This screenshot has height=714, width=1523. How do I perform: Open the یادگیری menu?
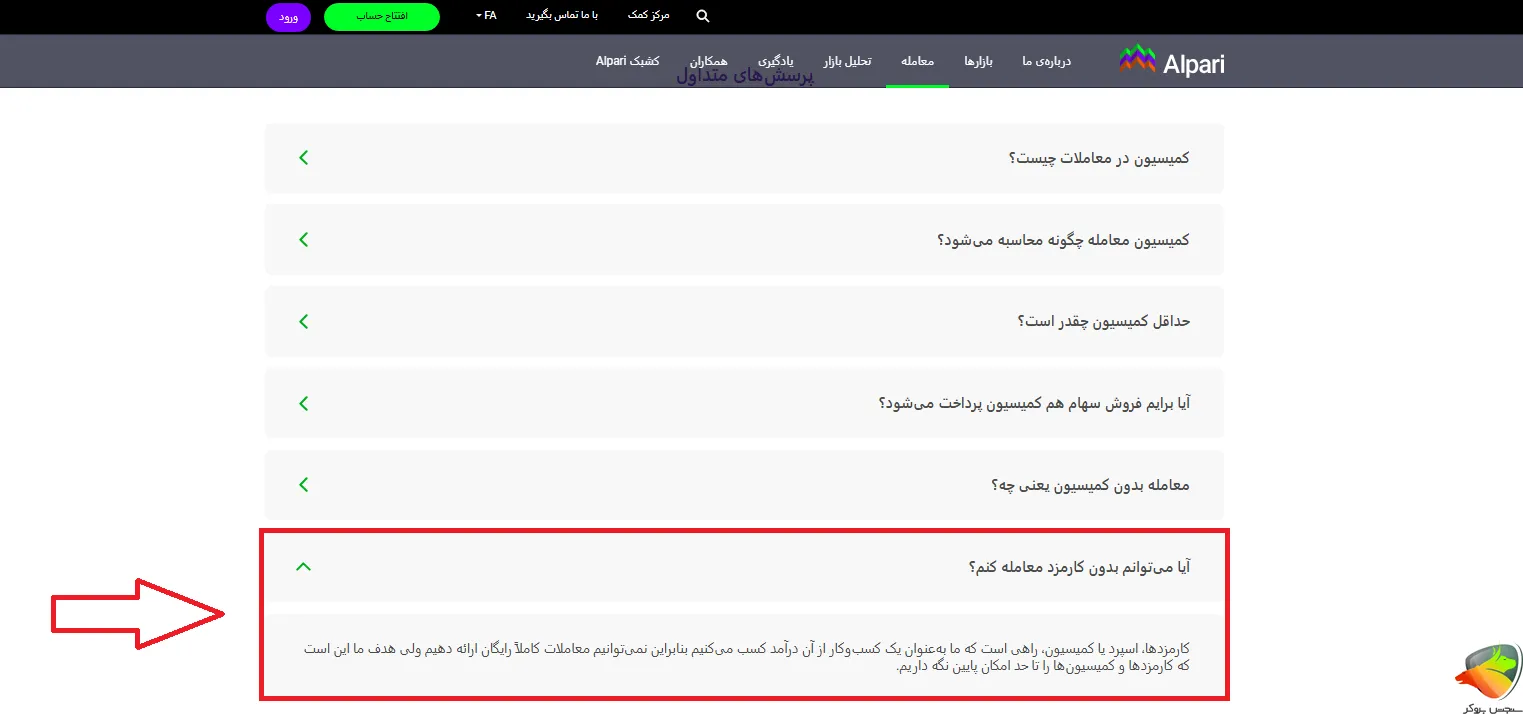(779, 60)
